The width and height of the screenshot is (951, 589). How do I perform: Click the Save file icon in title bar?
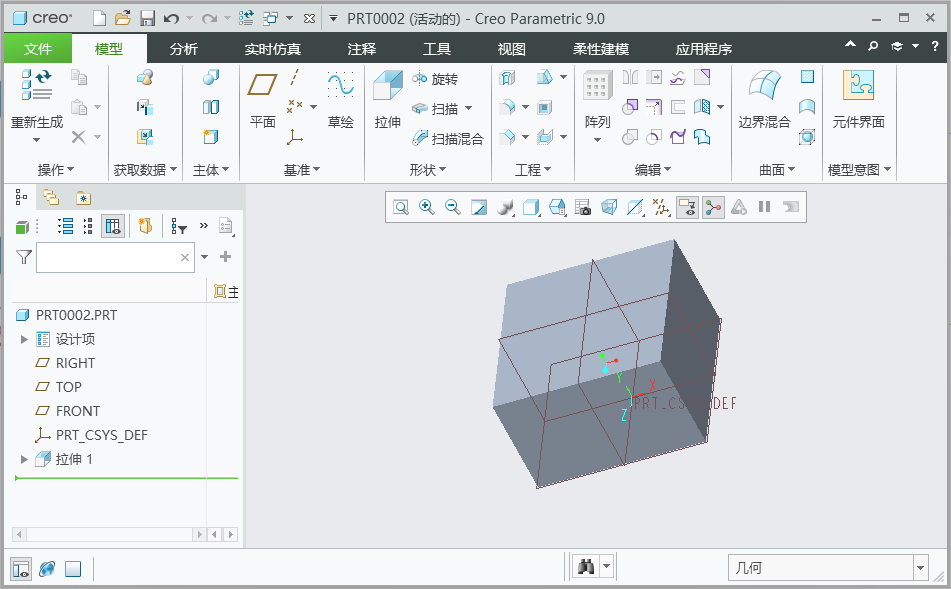pyautogui.click(x=147, y=19)
